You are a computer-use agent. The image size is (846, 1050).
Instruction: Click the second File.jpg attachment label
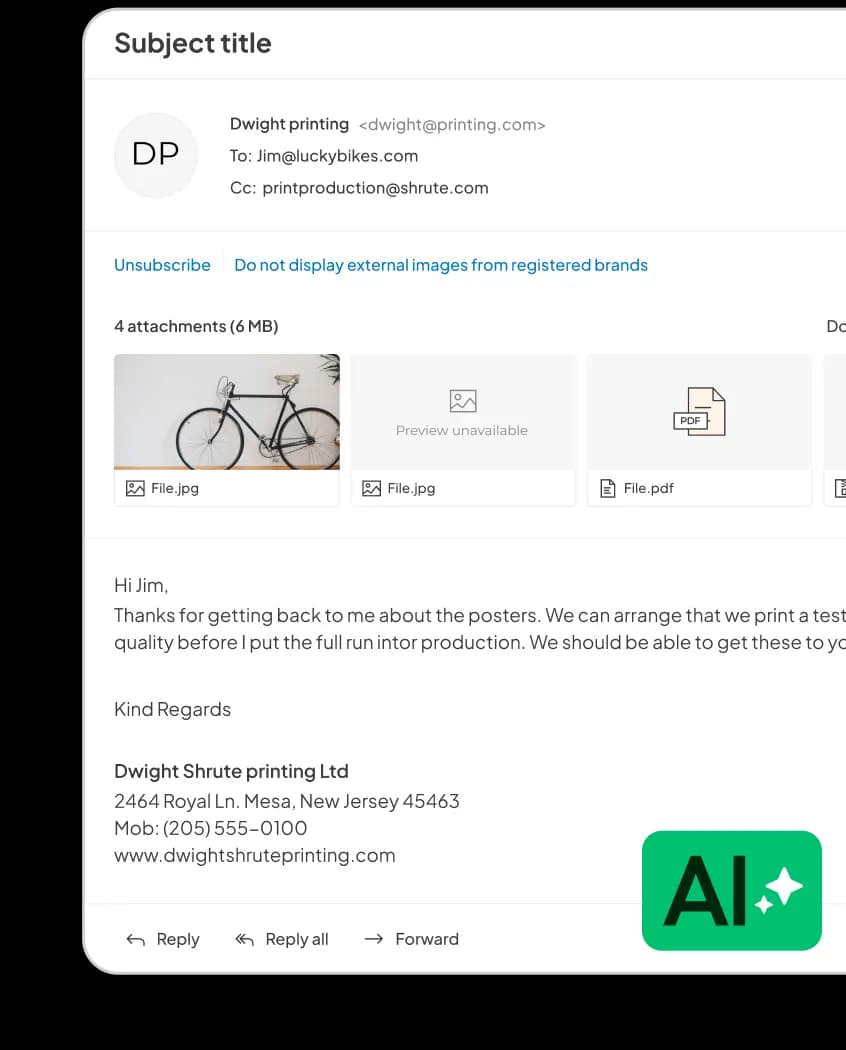coord(411,488)
